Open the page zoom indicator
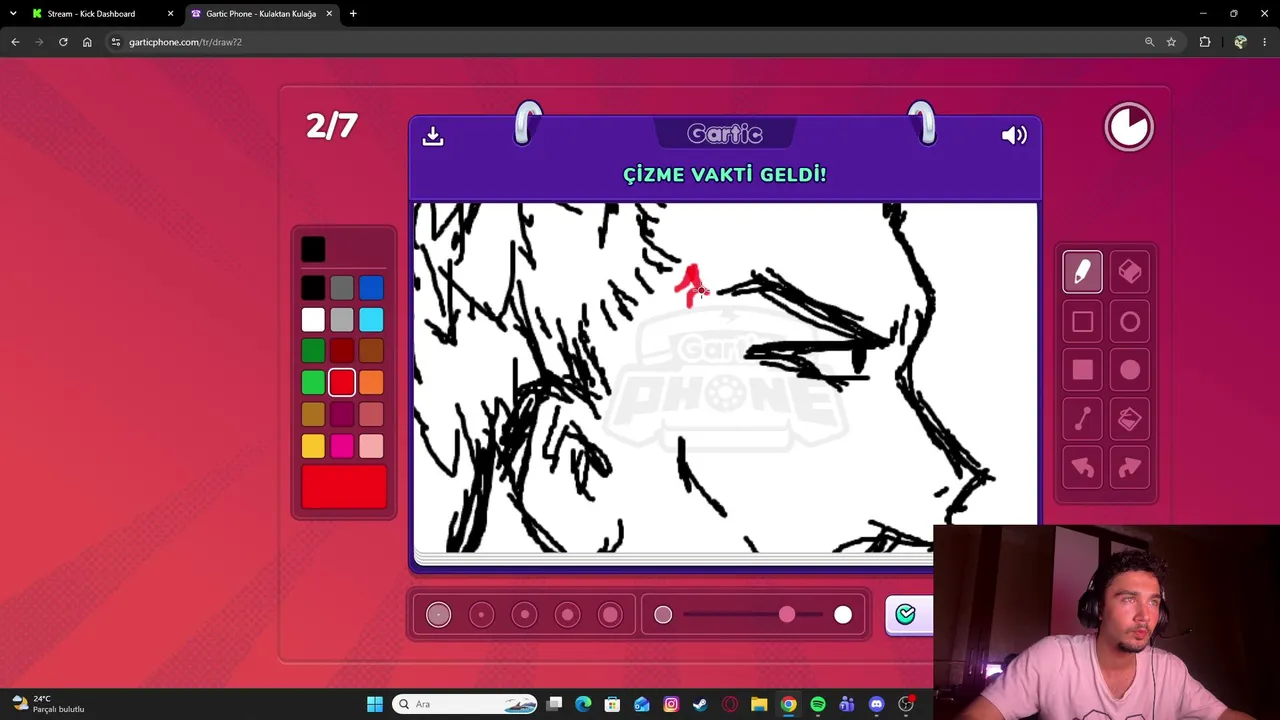 tap(1149, 42)
